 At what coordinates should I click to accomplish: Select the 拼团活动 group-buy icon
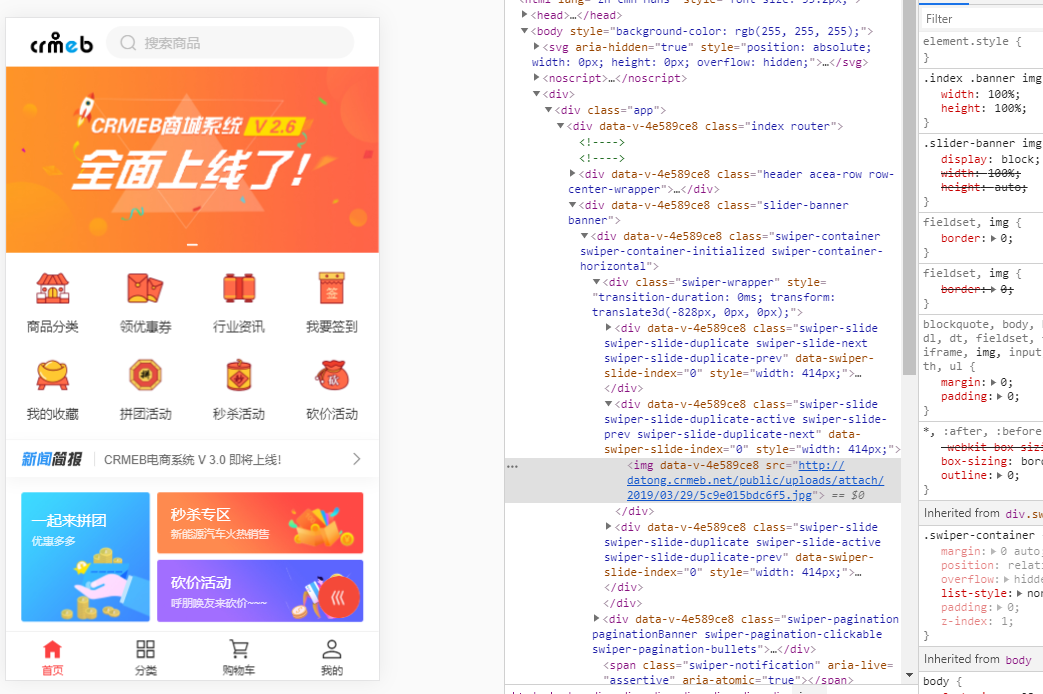[145, 376]
